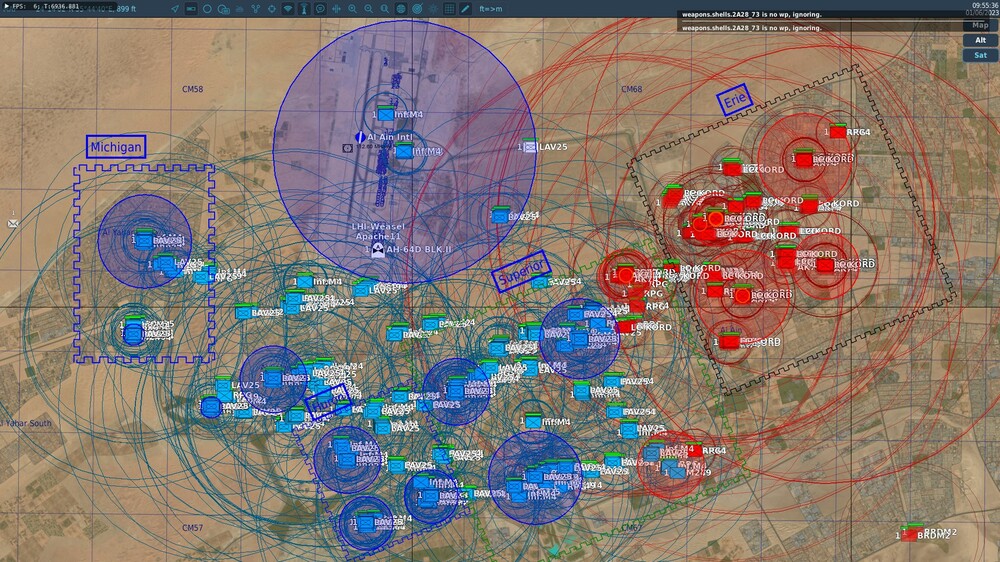Click the dimmed sun brightness icon
Image resolution: width=1000 pixels, height=562 pixels.
coord(433,9)
